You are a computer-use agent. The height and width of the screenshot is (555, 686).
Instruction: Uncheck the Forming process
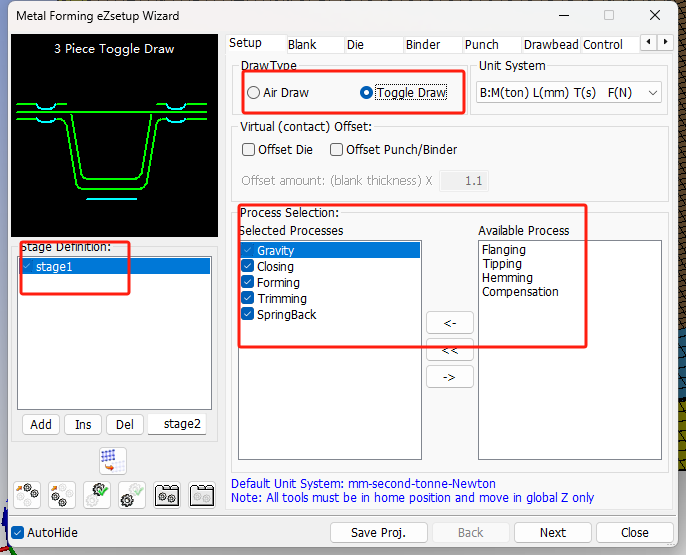pyautogui.click(x=248, y=282)
